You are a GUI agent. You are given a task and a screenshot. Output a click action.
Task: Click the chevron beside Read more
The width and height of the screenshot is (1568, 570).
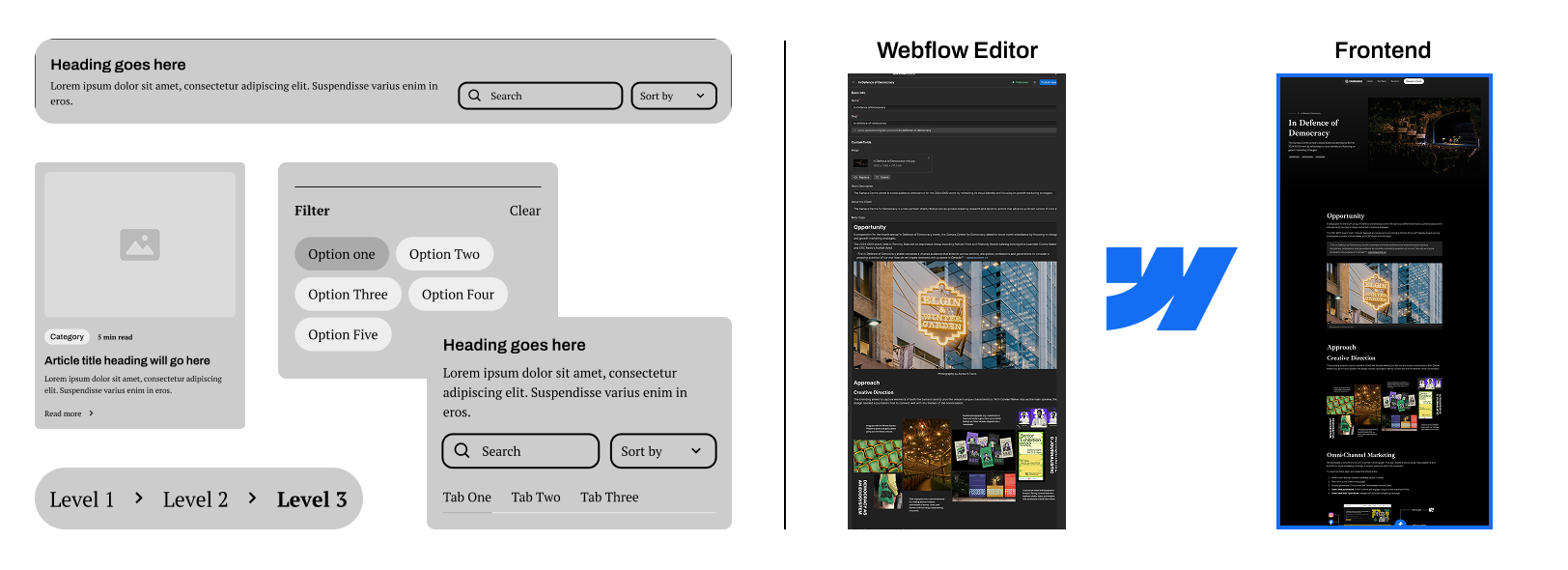[x=91, y=413]
